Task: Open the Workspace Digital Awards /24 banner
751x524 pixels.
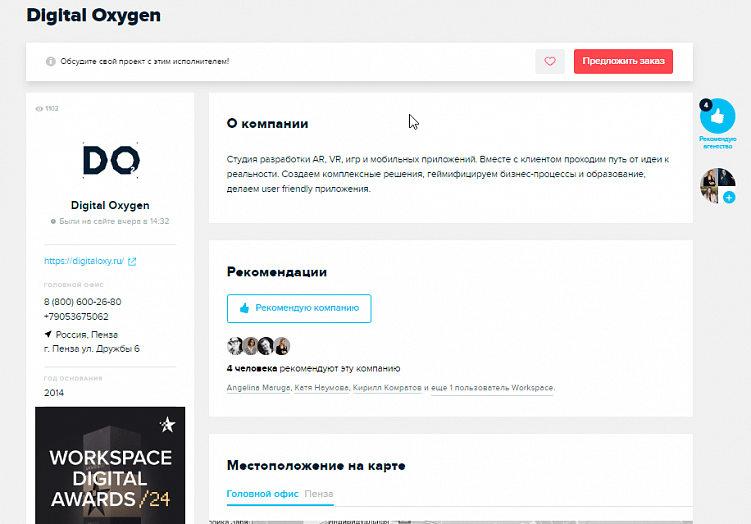Action: coord(110,466)
